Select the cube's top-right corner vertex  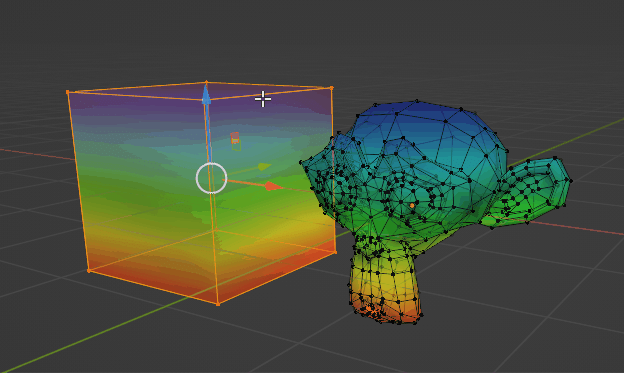[x=332, y=88]
